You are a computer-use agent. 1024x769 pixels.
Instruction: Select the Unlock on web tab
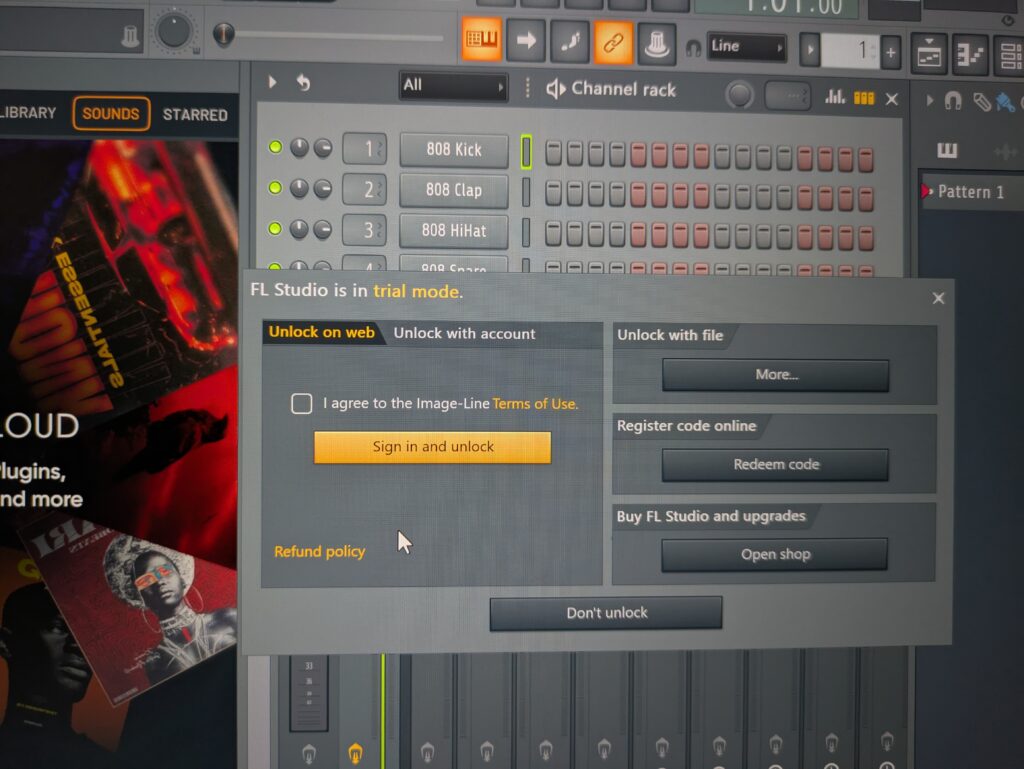(x=321, y=332)
